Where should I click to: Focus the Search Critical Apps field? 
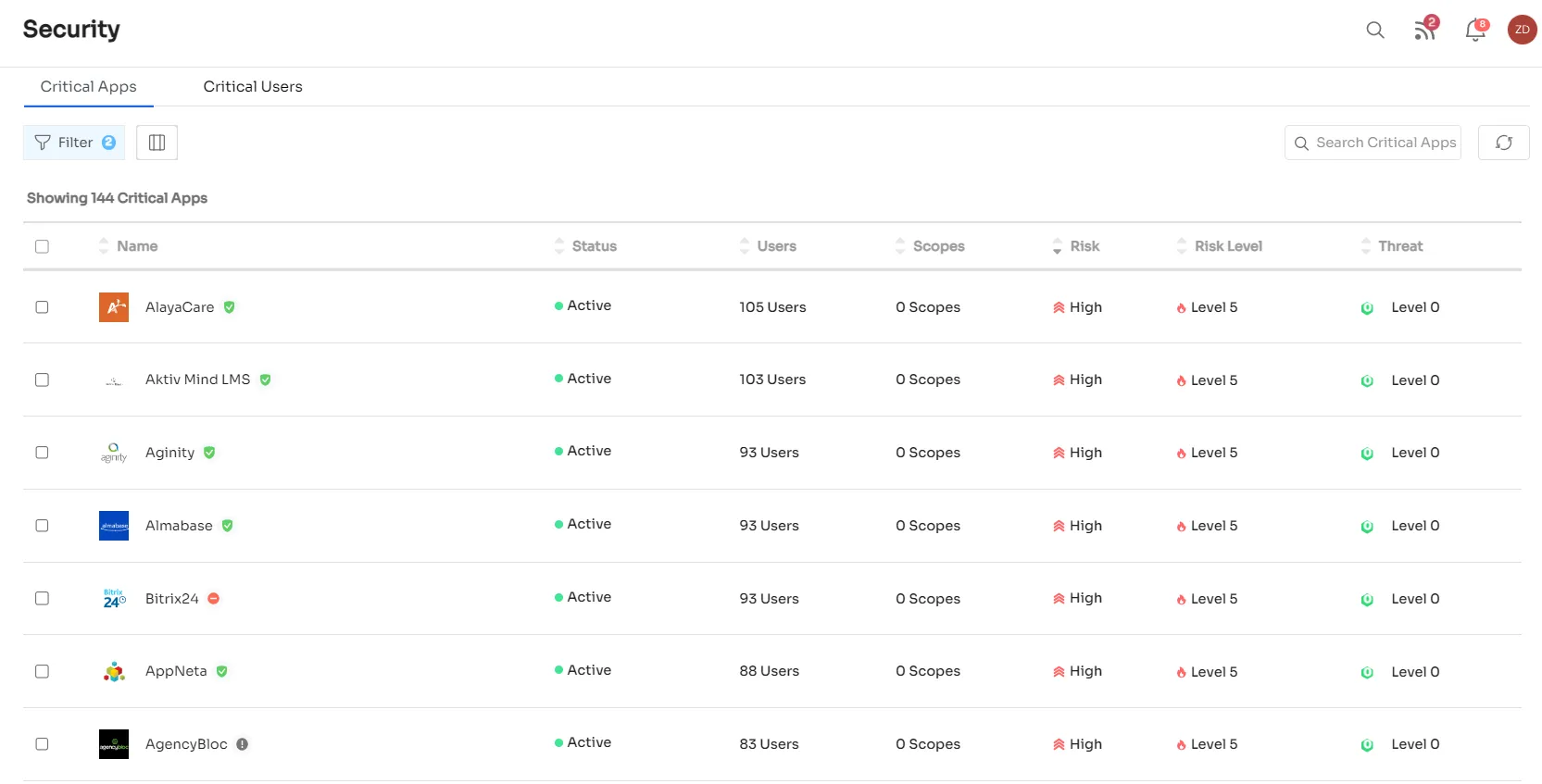click(1373, 143)
